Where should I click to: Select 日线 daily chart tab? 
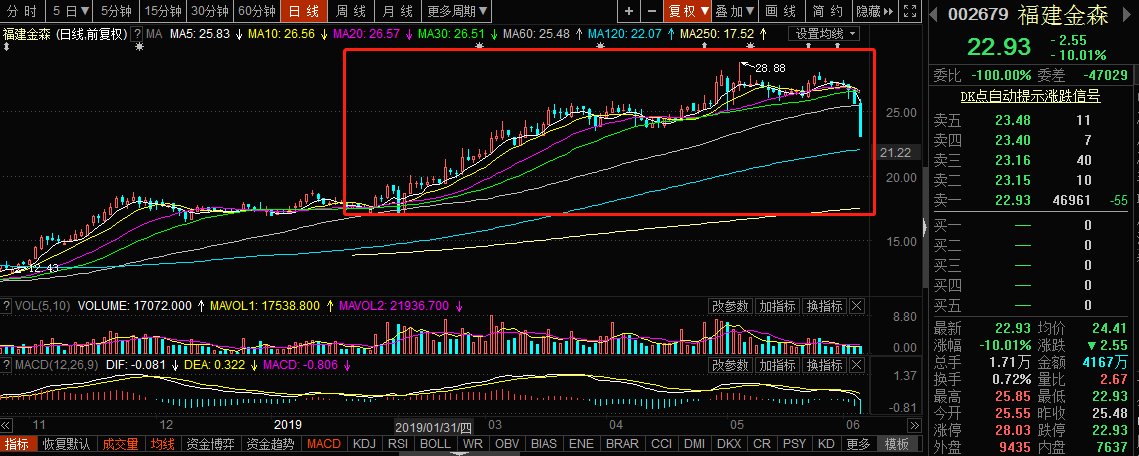point(303,11)
